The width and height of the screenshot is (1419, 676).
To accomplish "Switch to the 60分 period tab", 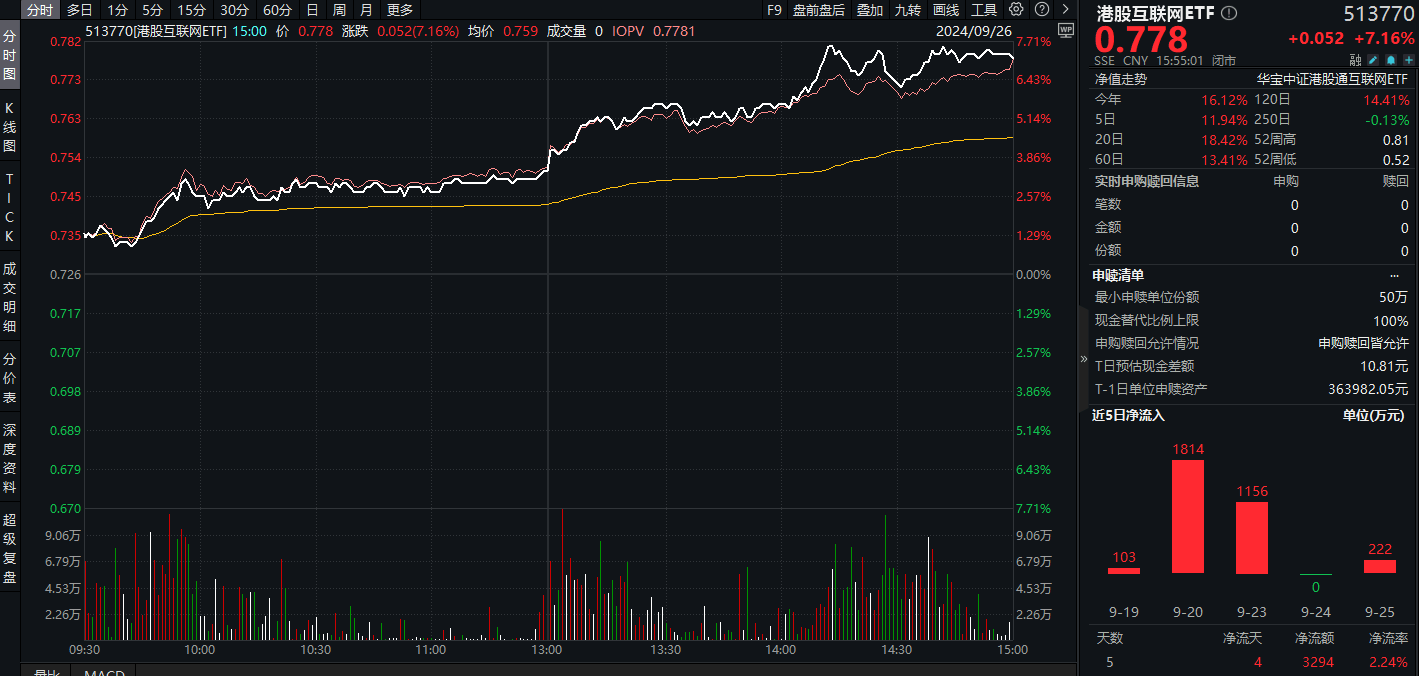I will coord(277,10).
